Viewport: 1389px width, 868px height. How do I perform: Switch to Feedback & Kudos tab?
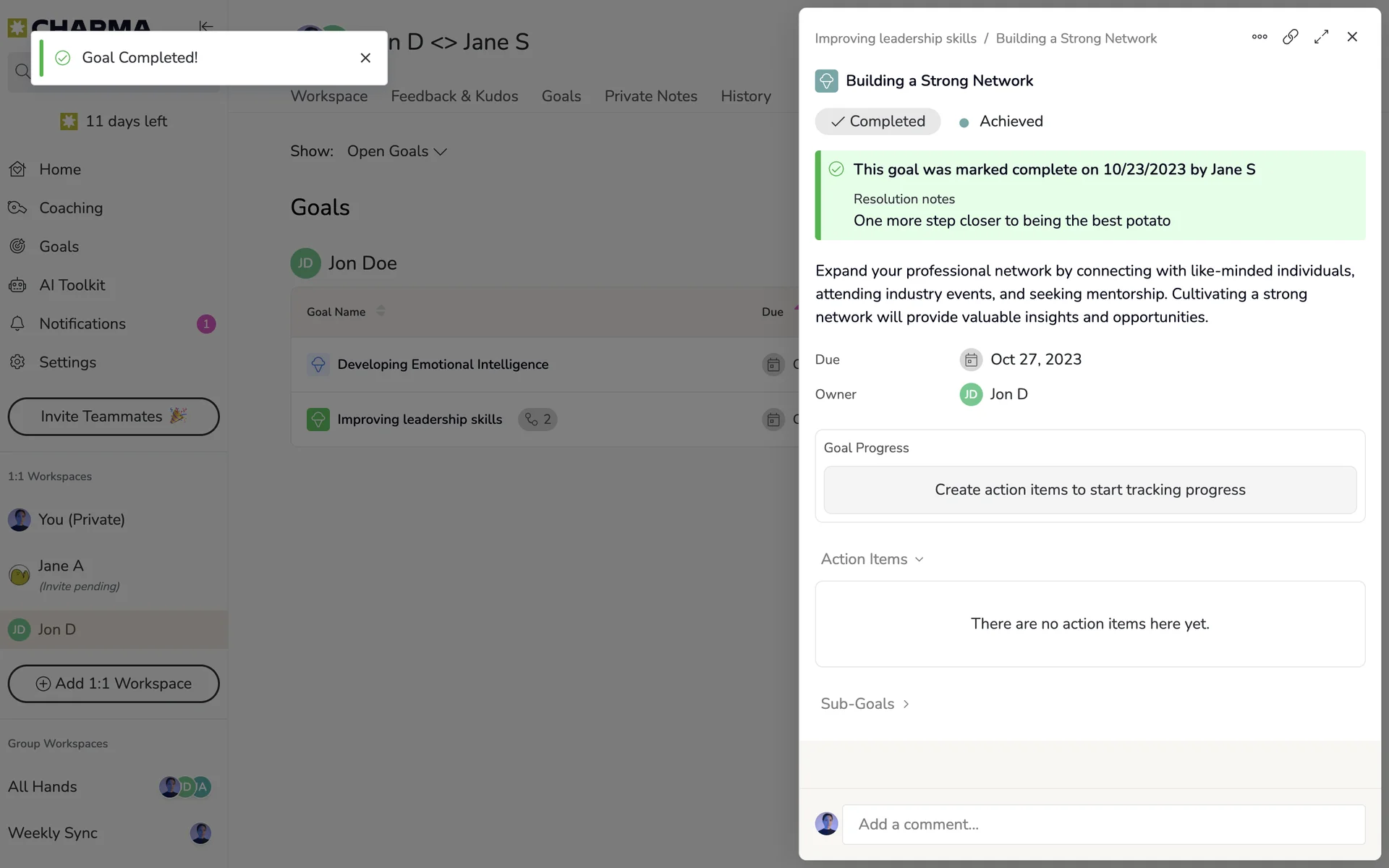pos(454,96)
